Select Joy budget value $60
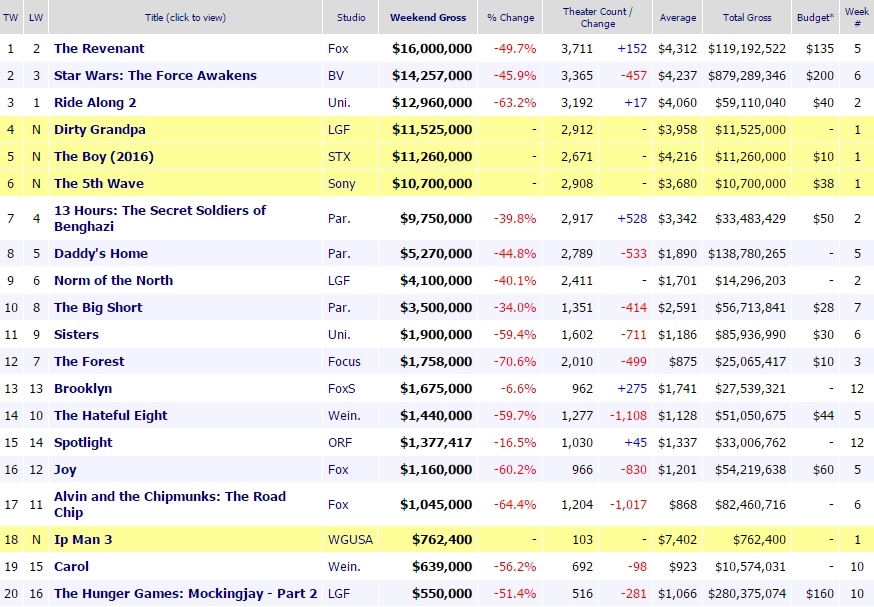 coord(823,470)
